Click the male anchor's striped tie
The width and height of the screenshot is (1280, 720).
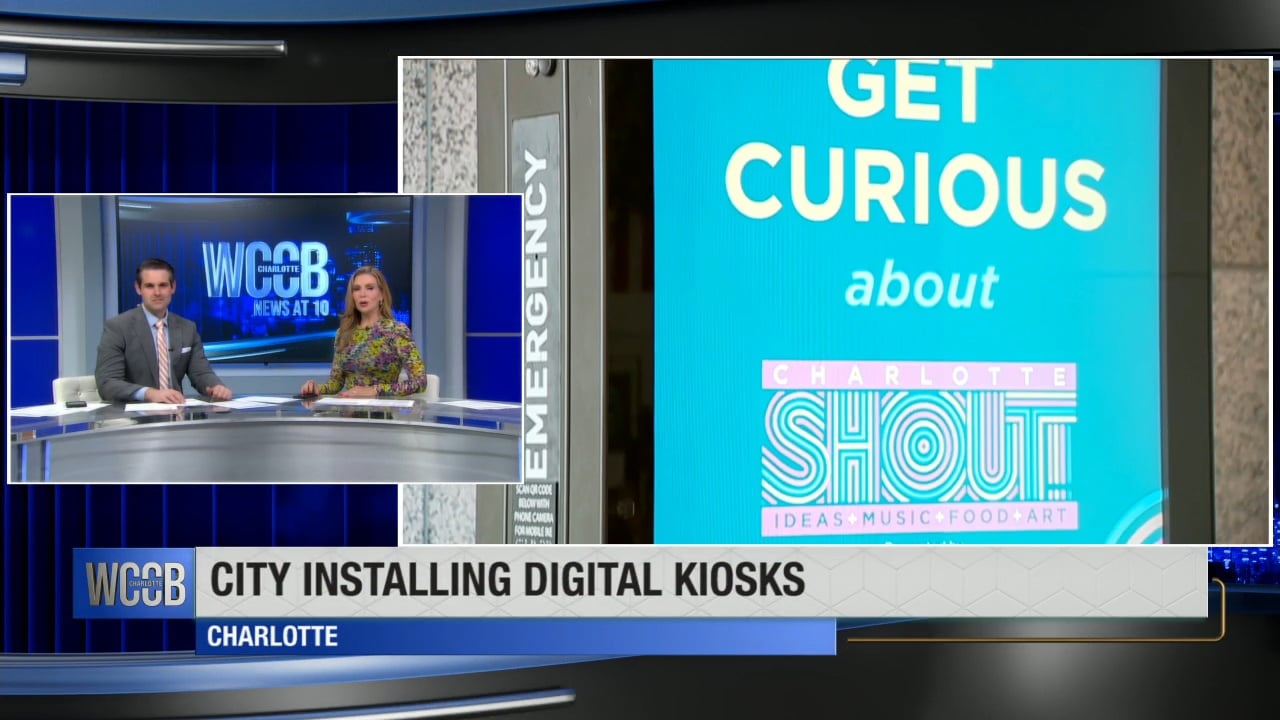point(163,354)
